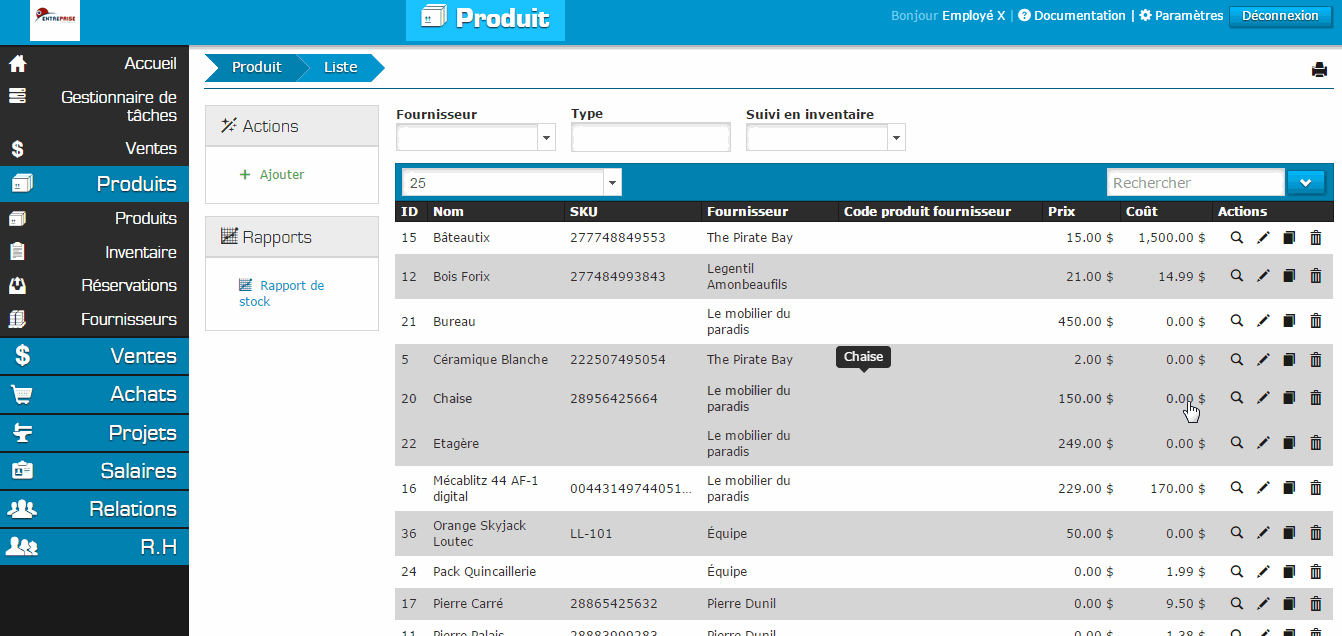1342x636 pixels.
Task: Duplicate the Pack Quincaillerie product
Action: 1289,572
